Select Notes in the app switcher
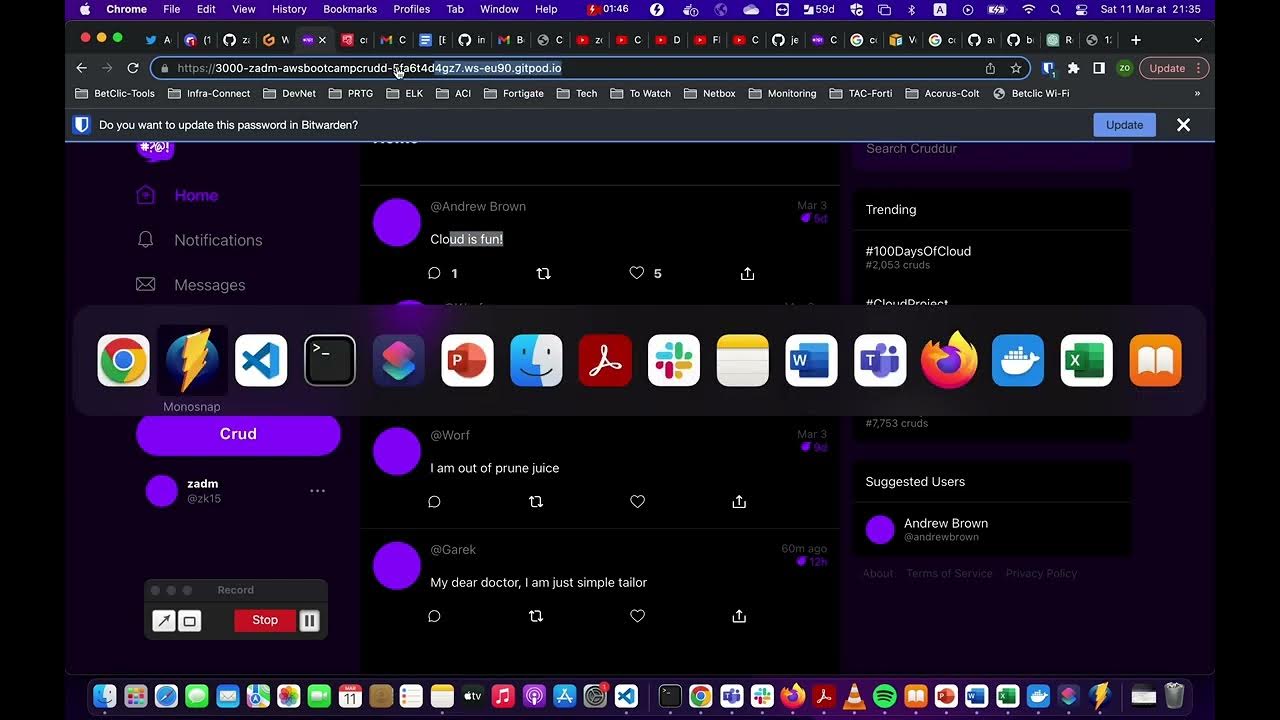1280x720 pixels. [743, 360]
